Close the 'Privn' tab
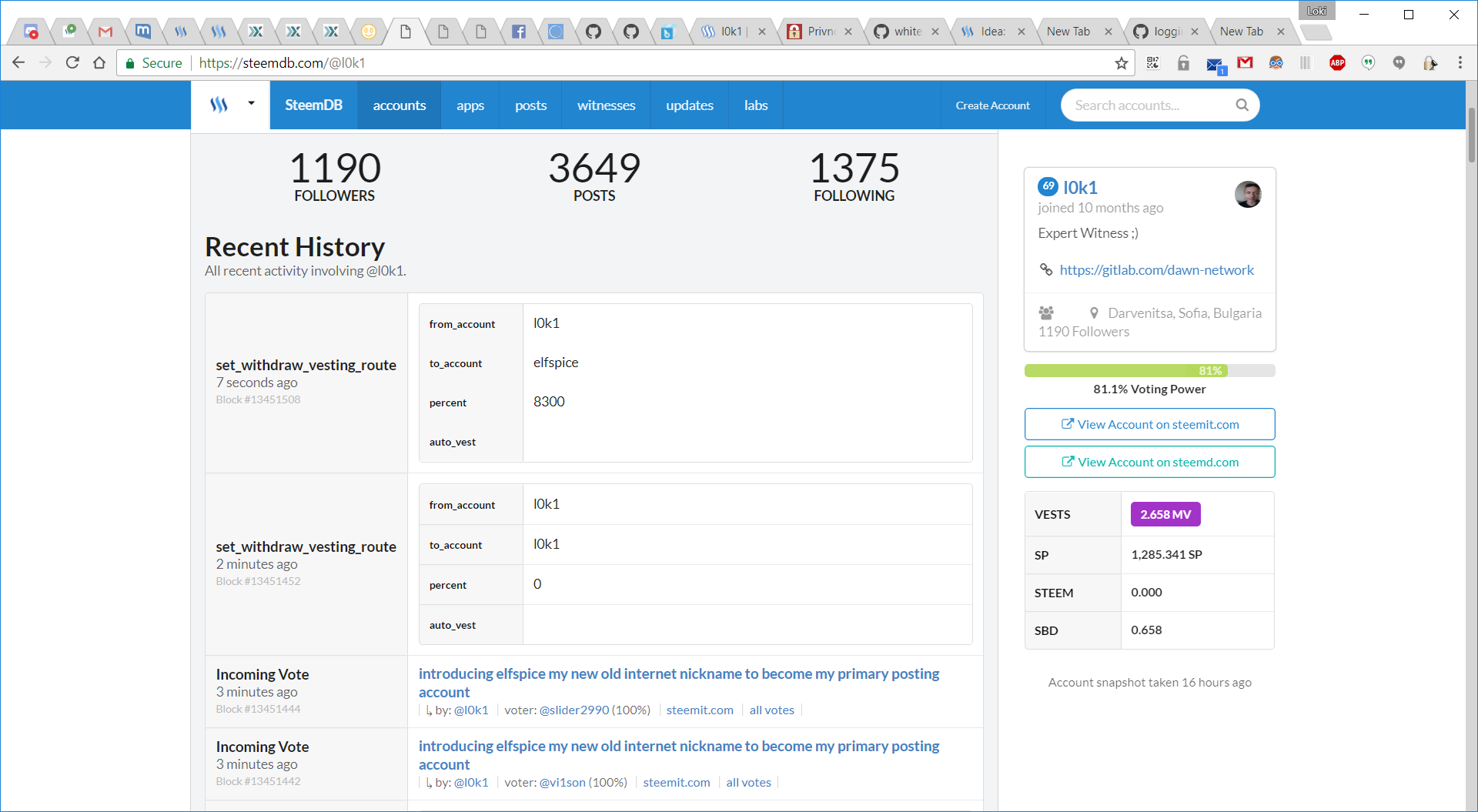Screen dimensions: 1478x812 coord(848,32)
